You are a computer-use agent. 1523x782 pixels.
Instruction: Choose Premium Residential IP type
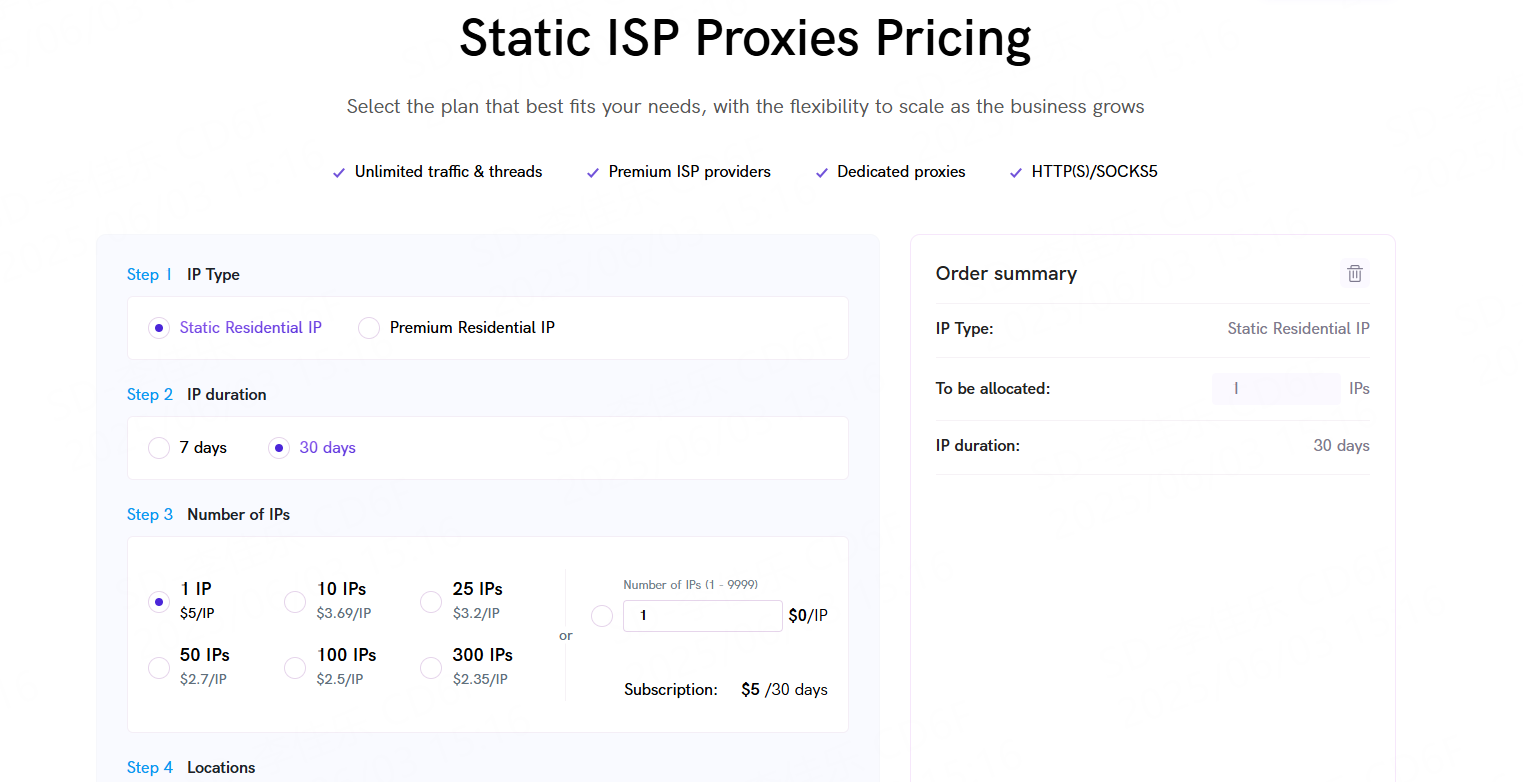[x=369, y=328]
